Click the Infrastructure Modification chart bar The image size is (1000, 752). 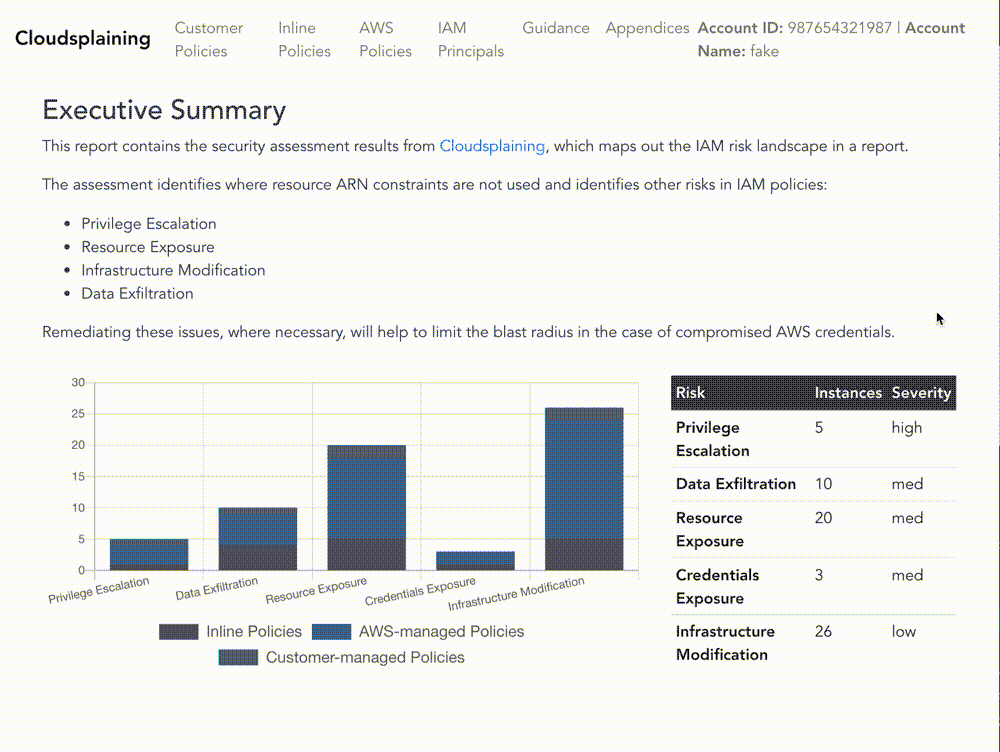(584, 489)
